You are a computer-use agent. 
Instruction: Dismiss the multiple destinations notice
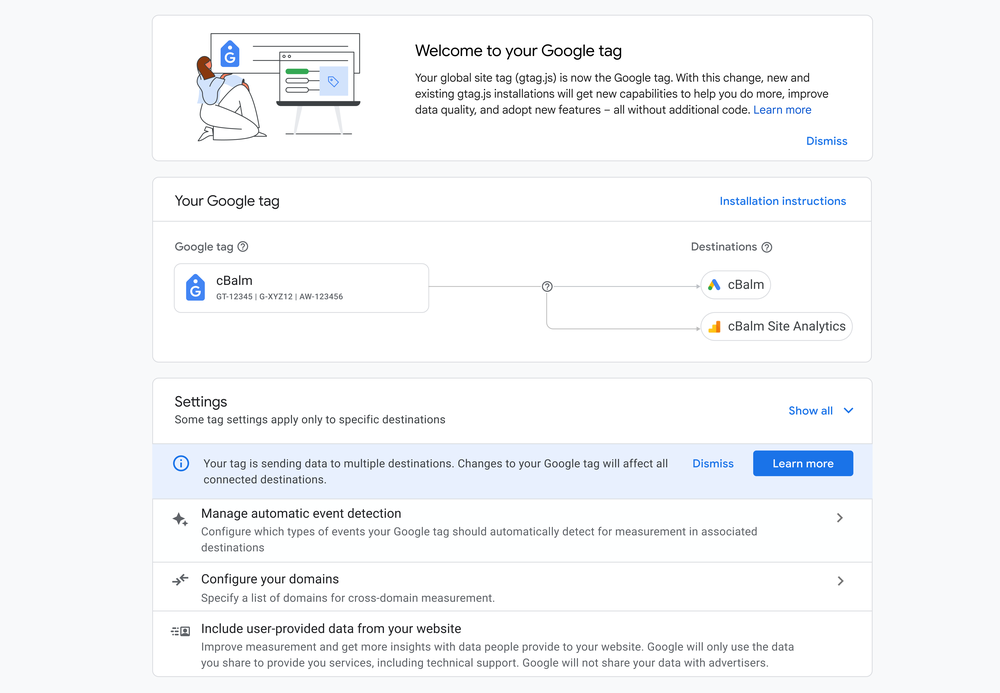pos(713,464)
